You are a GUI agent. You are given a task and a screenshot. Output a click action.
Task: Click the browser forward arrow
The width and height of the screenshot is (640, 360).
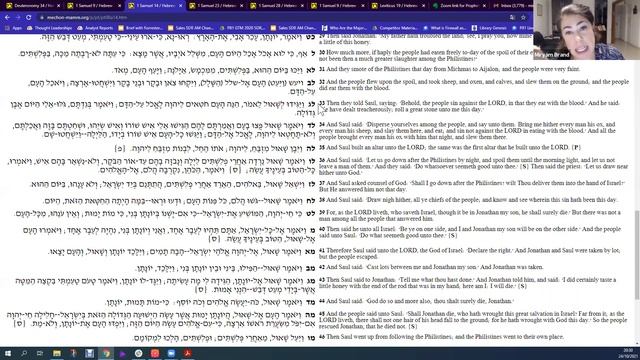18,18
